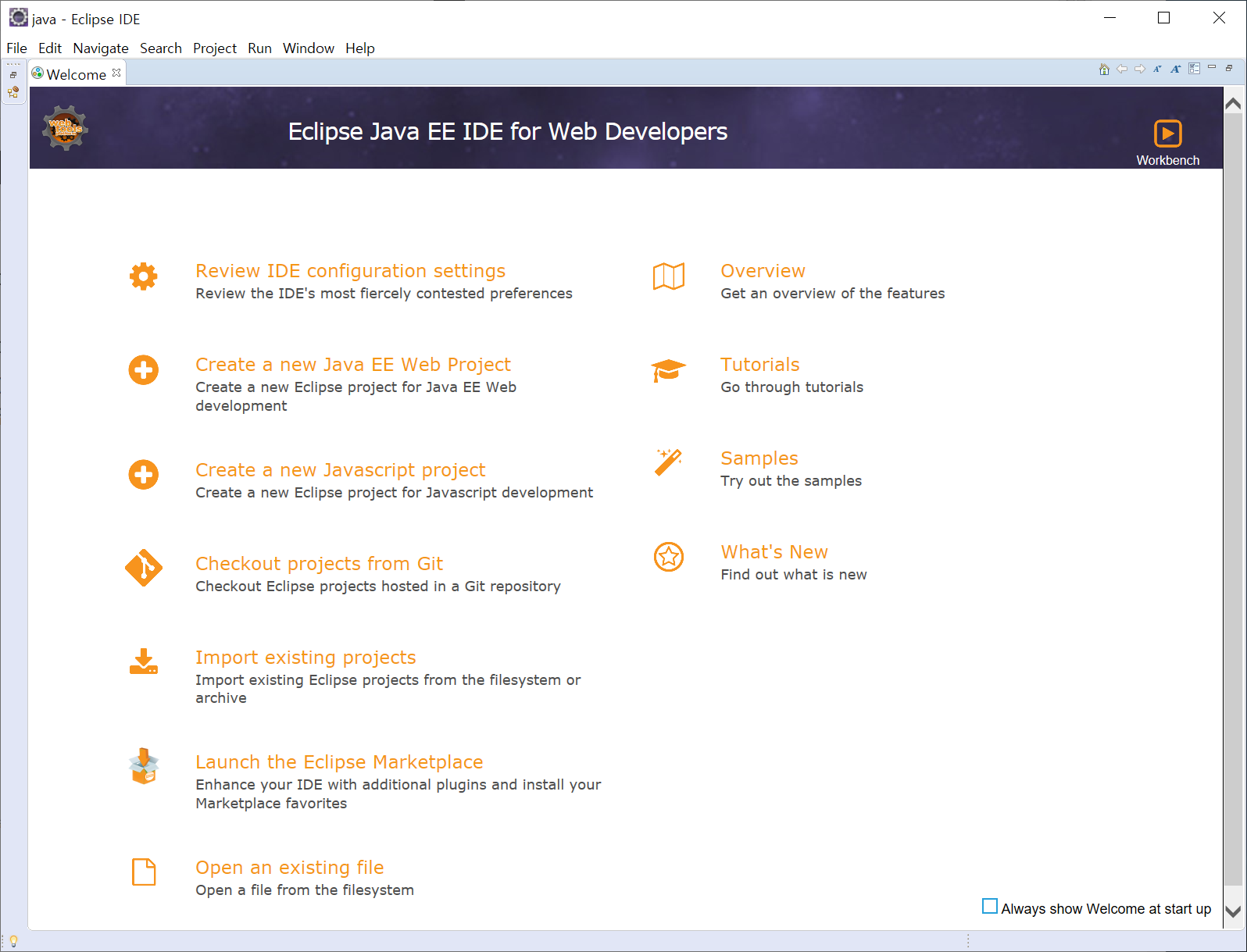Open the Open an existing file link
The width and height of the screenshot is (1247, 952).
290,868
